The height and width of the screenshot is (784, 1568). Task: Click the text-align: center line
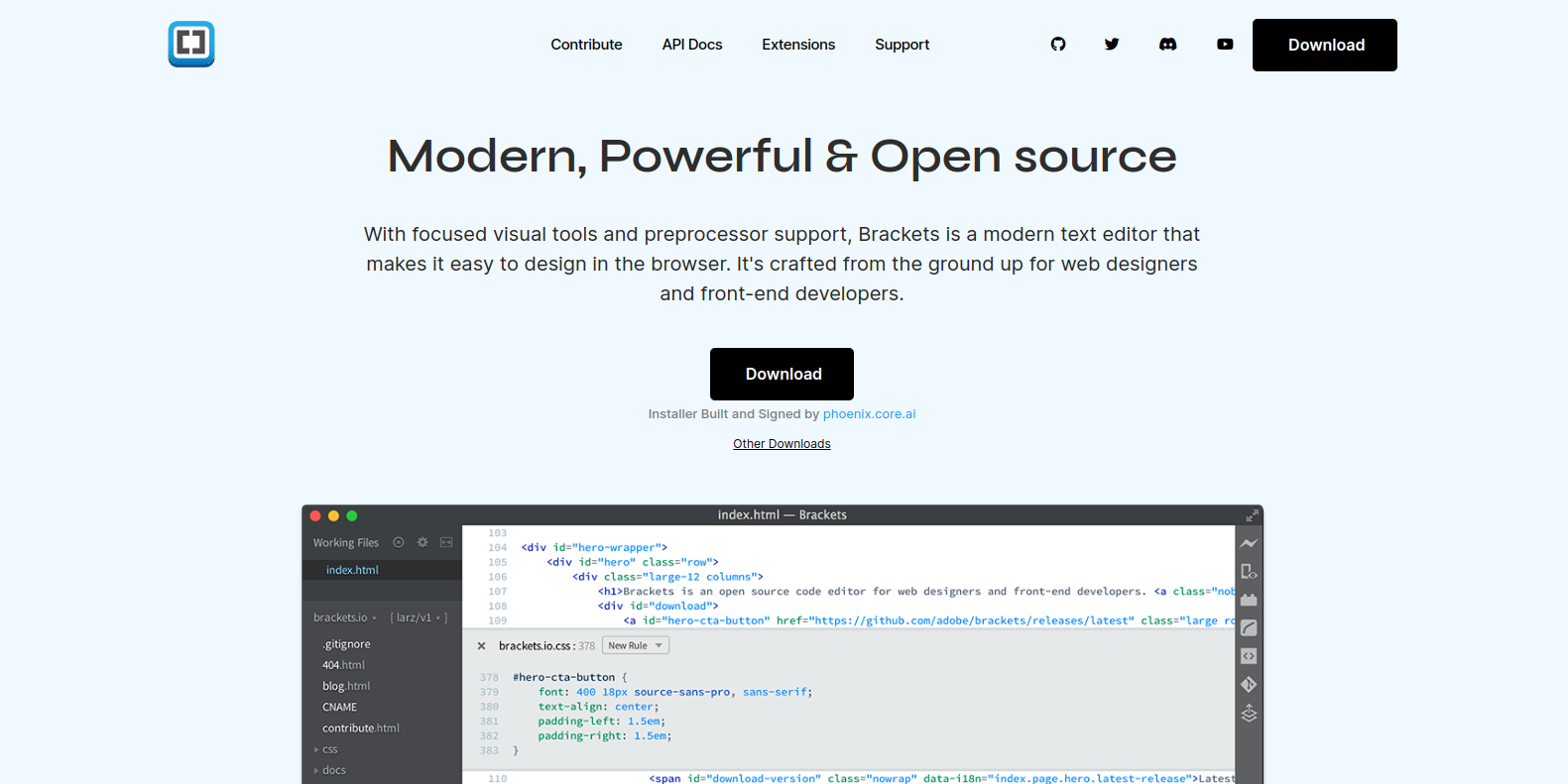[598, 707]
